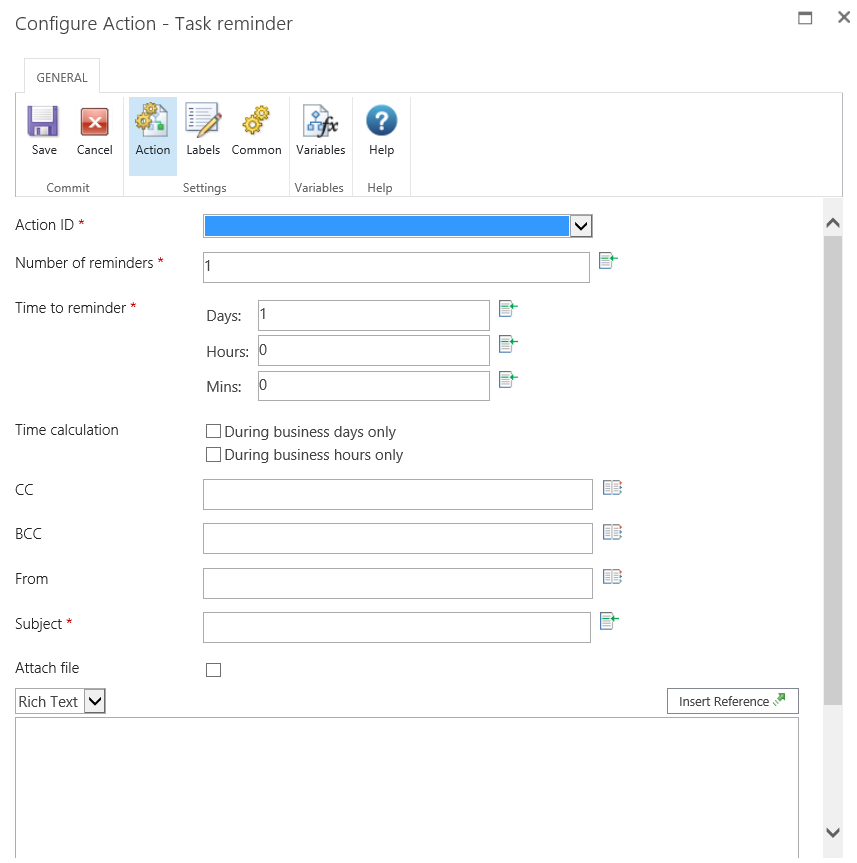This screenshot has width=857, height=863.
Task: Click the Insert Reference button
Action: point(732,702)
